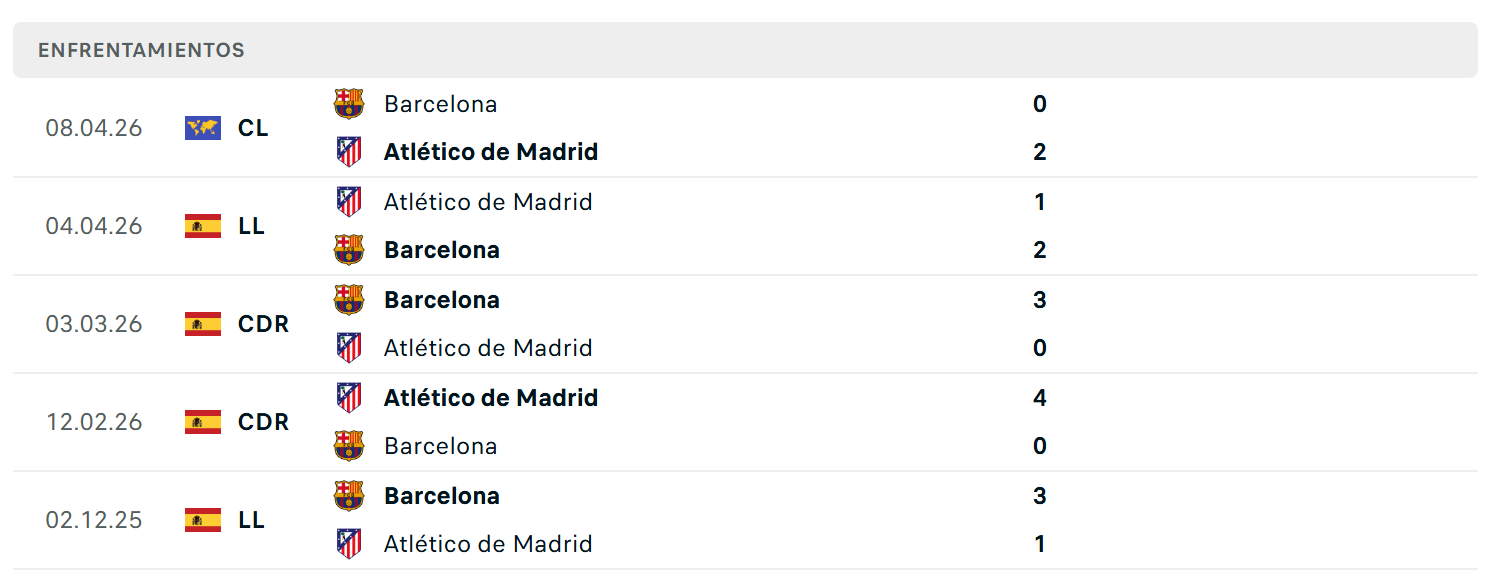Click Barcelona crest in the 03.03.26 match
Image resolution: width=1491 pixels, height=584 pixels.
(x=349, y=300)
